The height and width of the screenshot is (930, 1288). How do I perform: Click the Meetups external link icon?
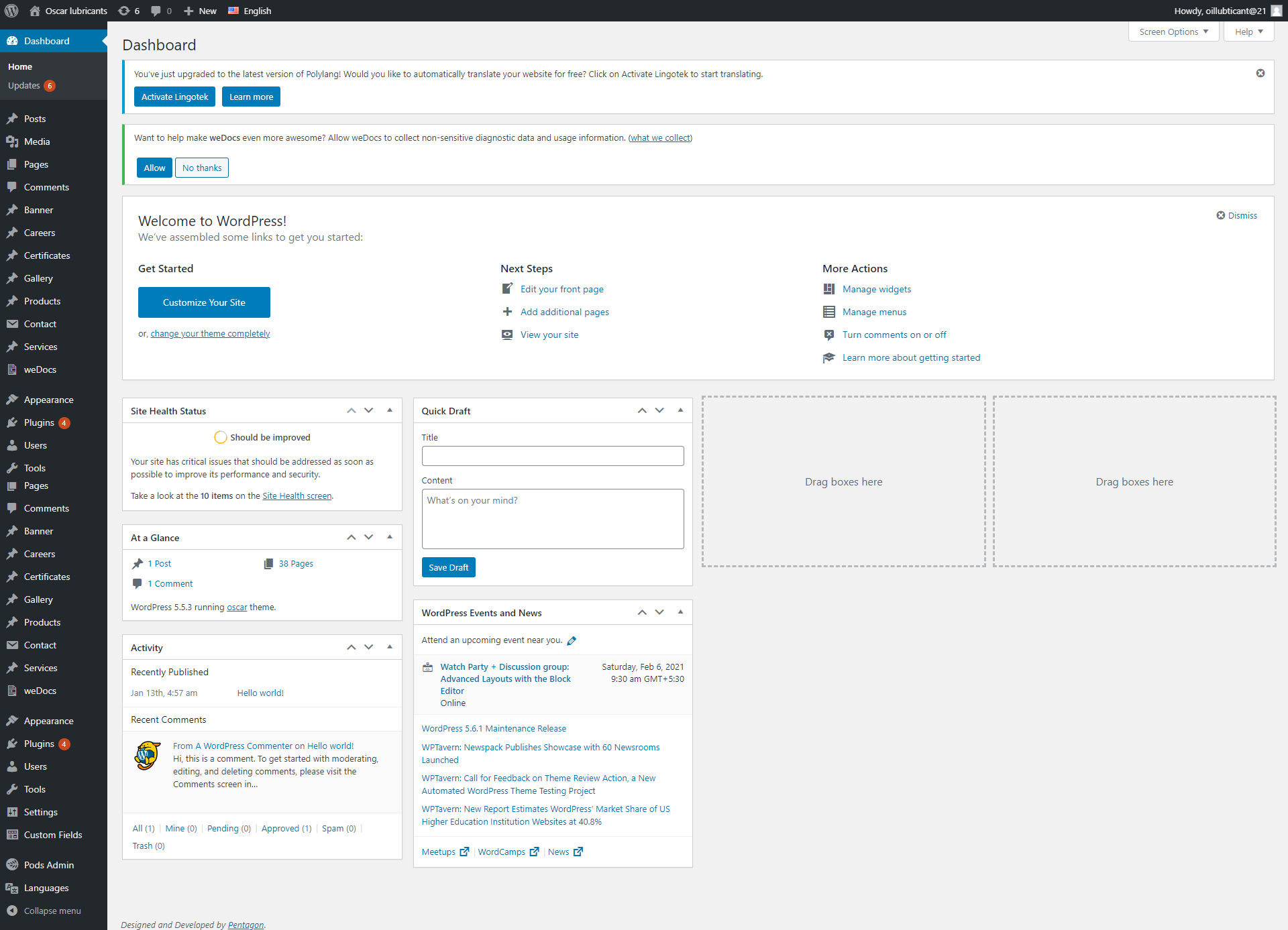[x=464, y=852]
